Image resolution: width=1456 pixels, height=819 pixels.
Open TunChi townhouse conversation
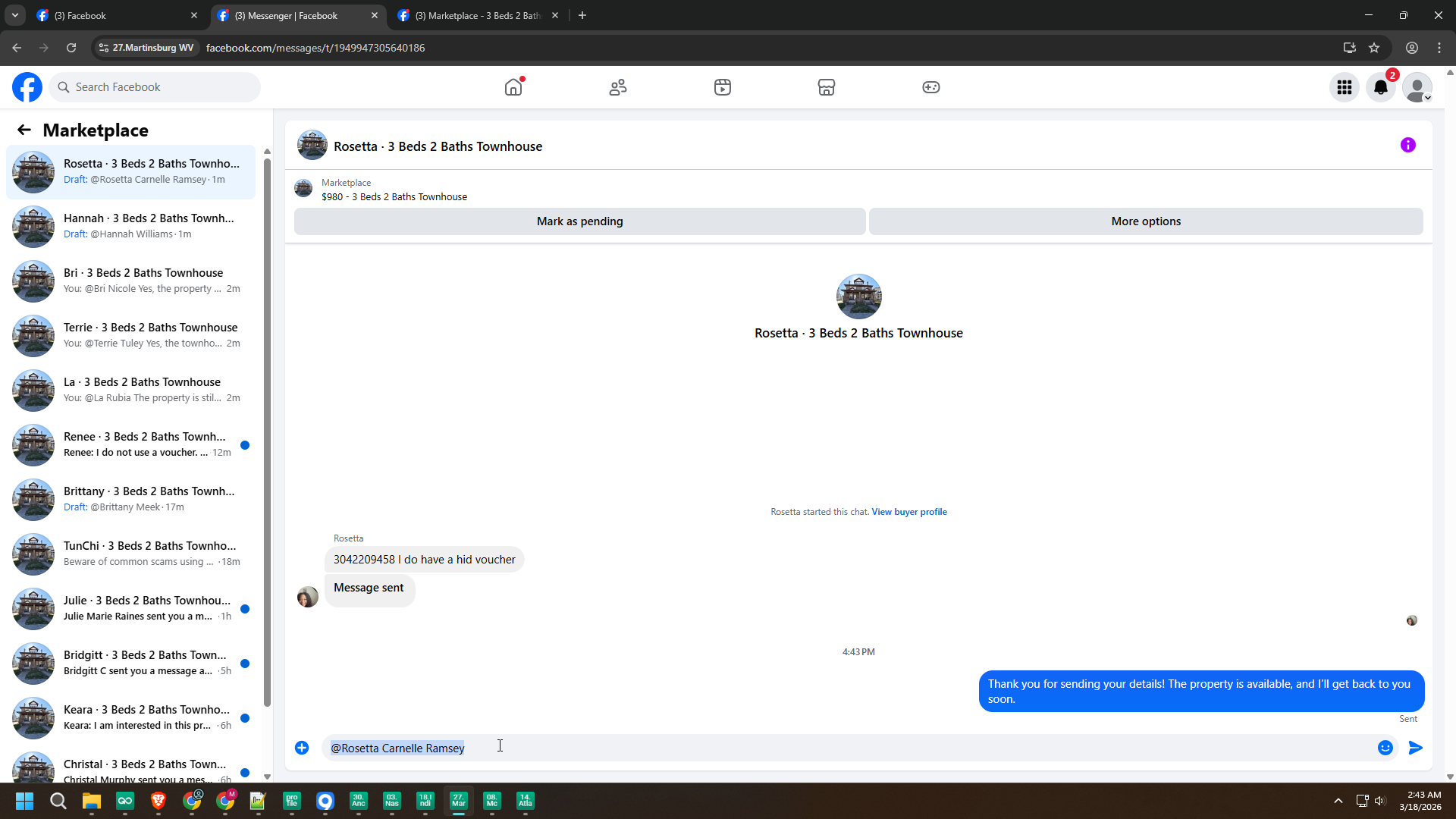(130, 554)
